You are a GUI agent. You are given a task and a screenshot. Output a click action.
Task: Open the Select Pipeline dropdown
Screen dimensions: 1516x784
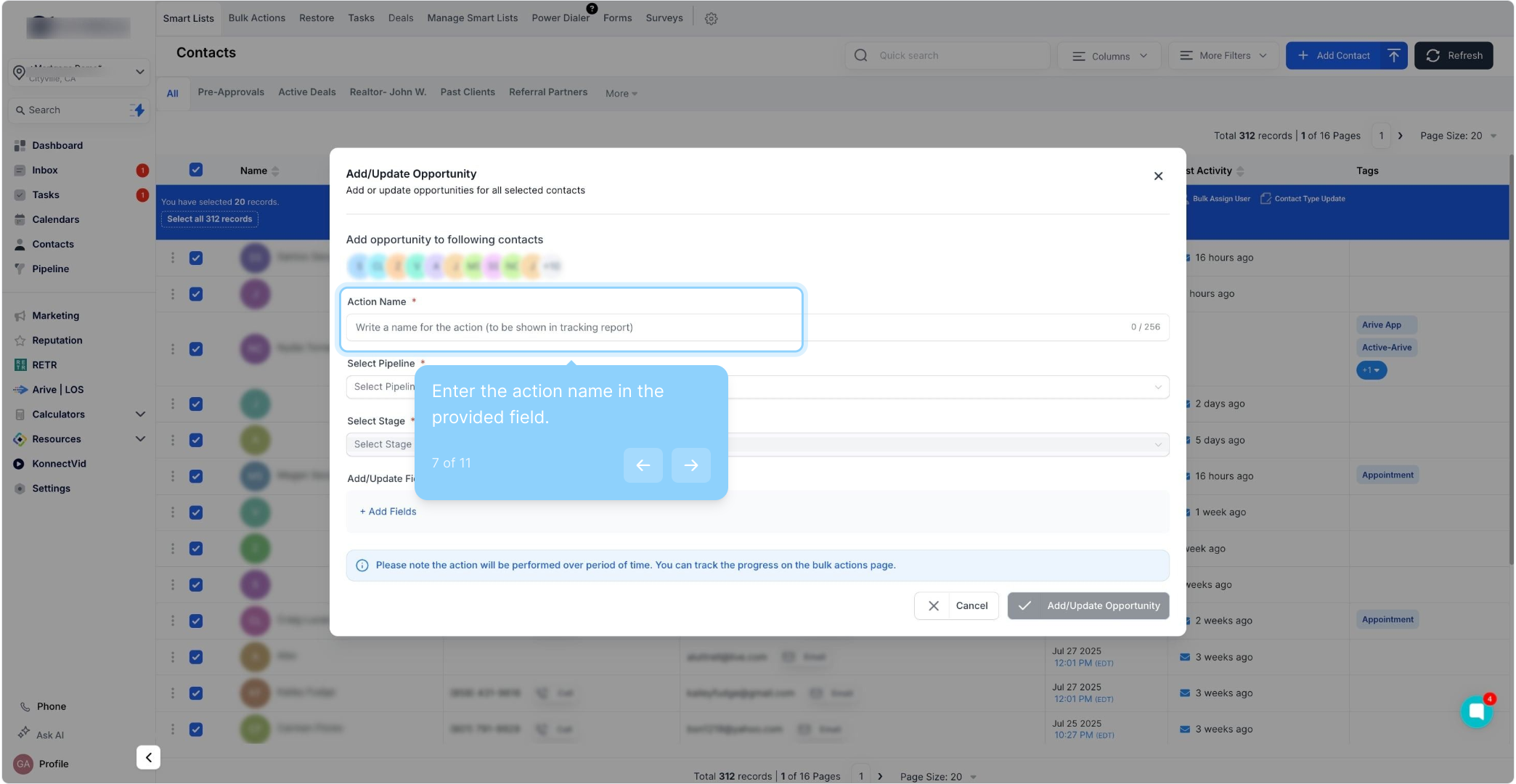coord(944,387)
